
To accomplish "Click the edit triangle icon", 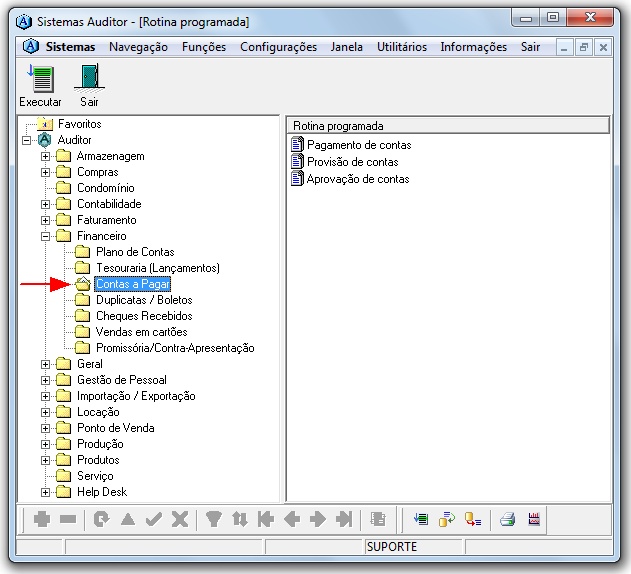I will (x=128, y=519).
